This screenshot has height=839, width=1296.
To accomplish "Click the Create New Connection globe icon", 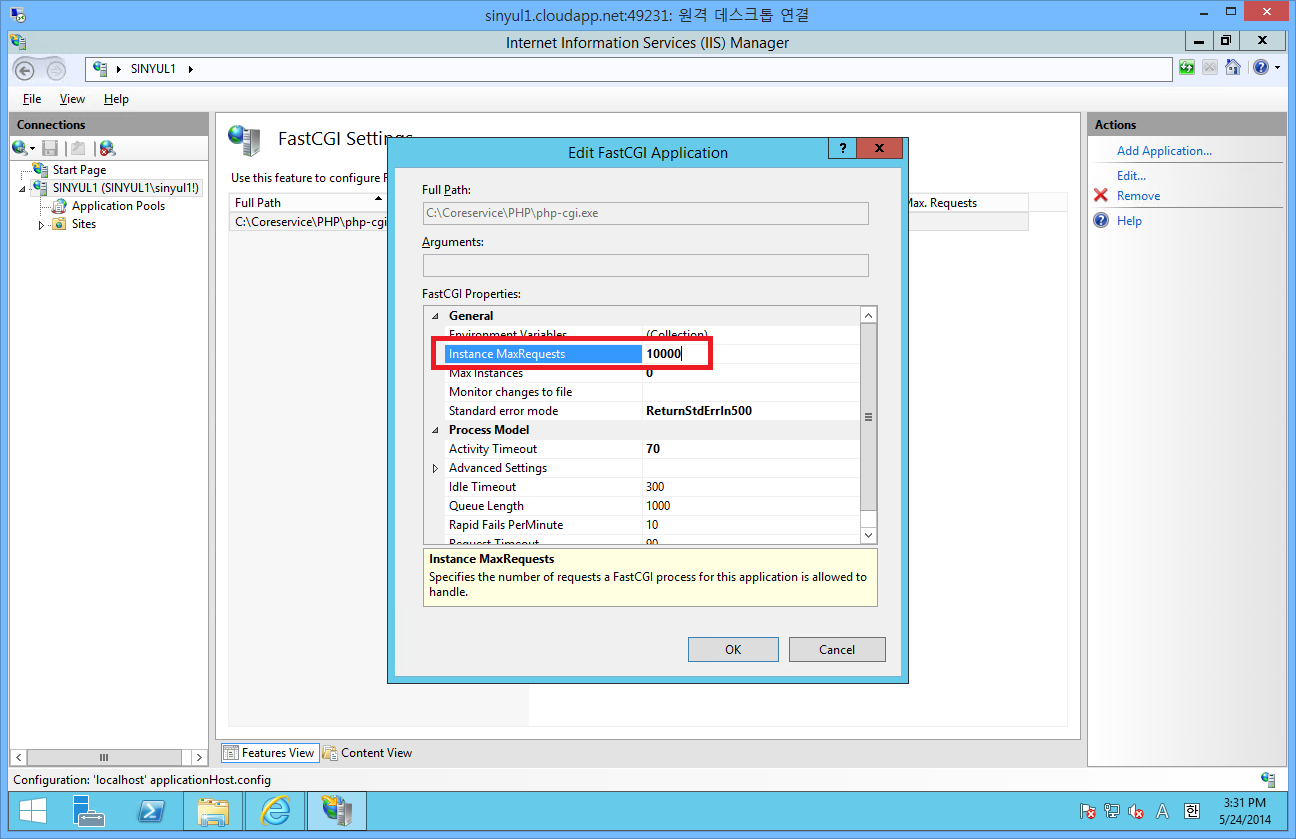I will 20,148.
